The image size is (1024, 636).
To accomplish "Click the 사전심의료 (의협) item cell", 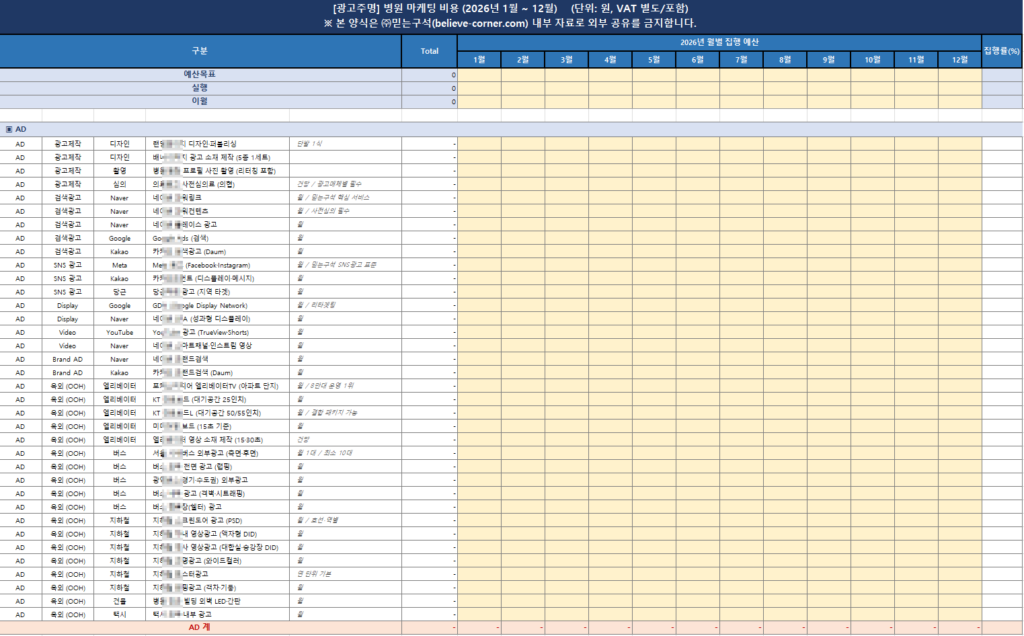I will (x=217, y=184).
